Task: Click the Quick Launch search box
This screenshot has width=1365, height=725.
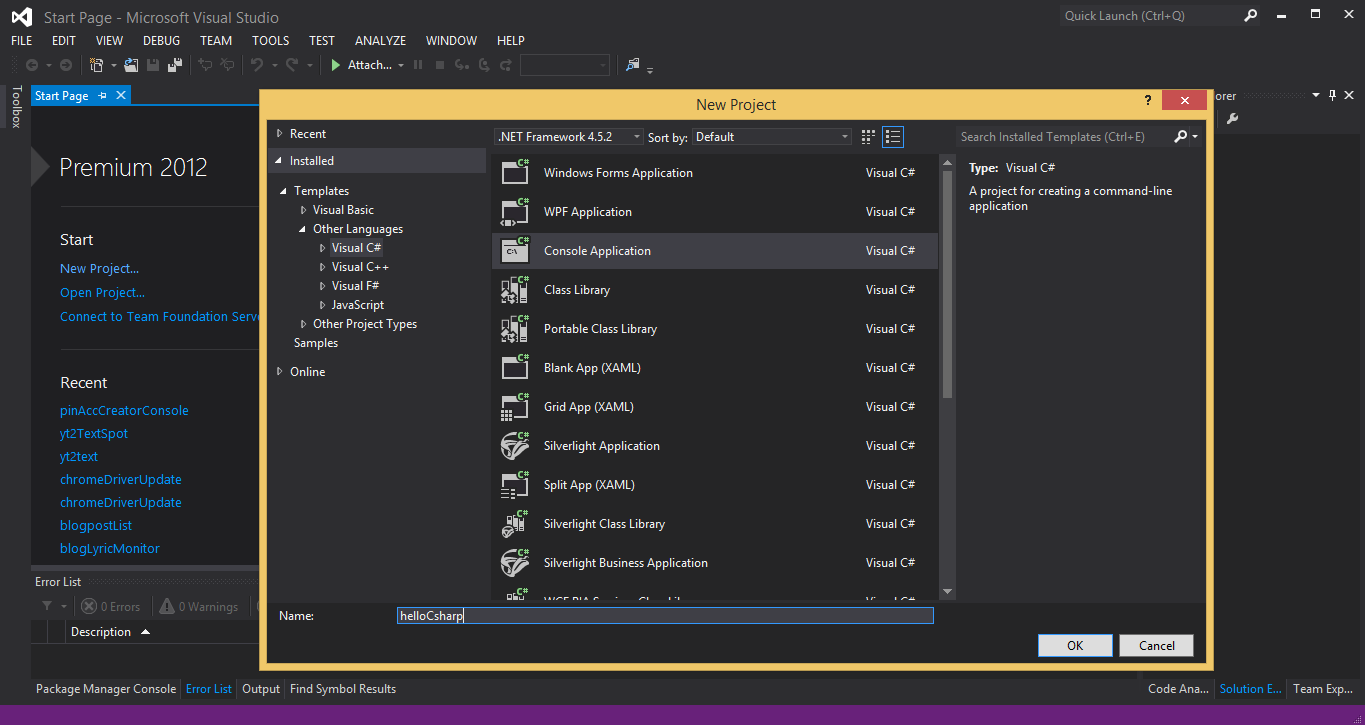Action: pyautogui.click(x=1148, y=16)
